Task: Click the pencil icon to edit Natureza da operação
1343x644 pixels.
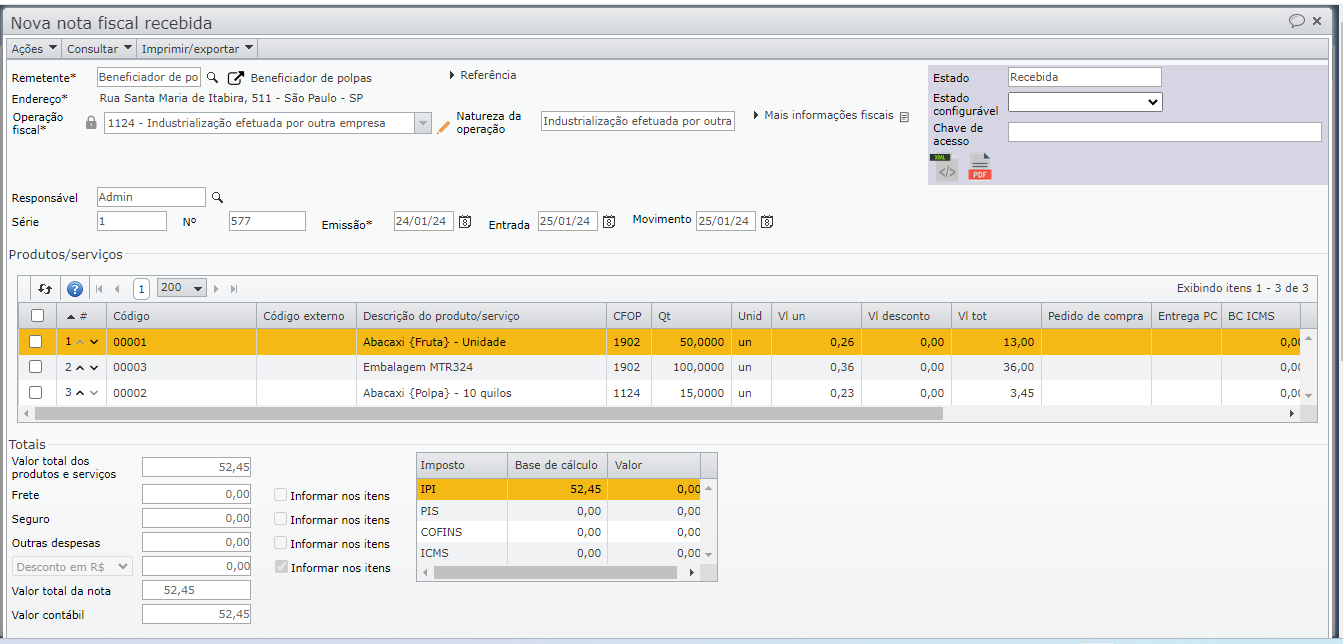Action: click(444, 126)
